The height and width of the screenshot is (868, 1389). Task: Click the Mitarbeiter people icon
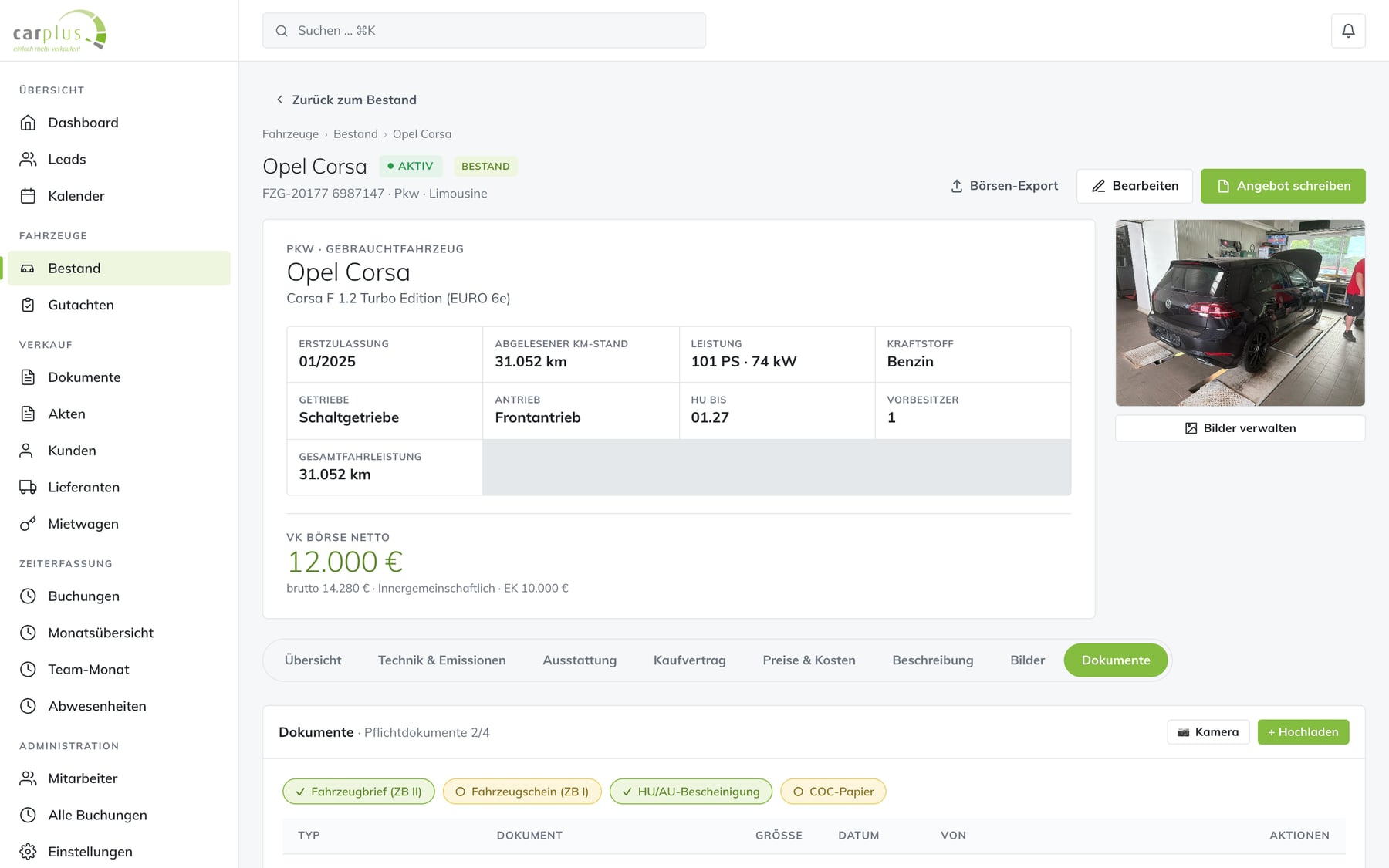(x=28, y=778)
